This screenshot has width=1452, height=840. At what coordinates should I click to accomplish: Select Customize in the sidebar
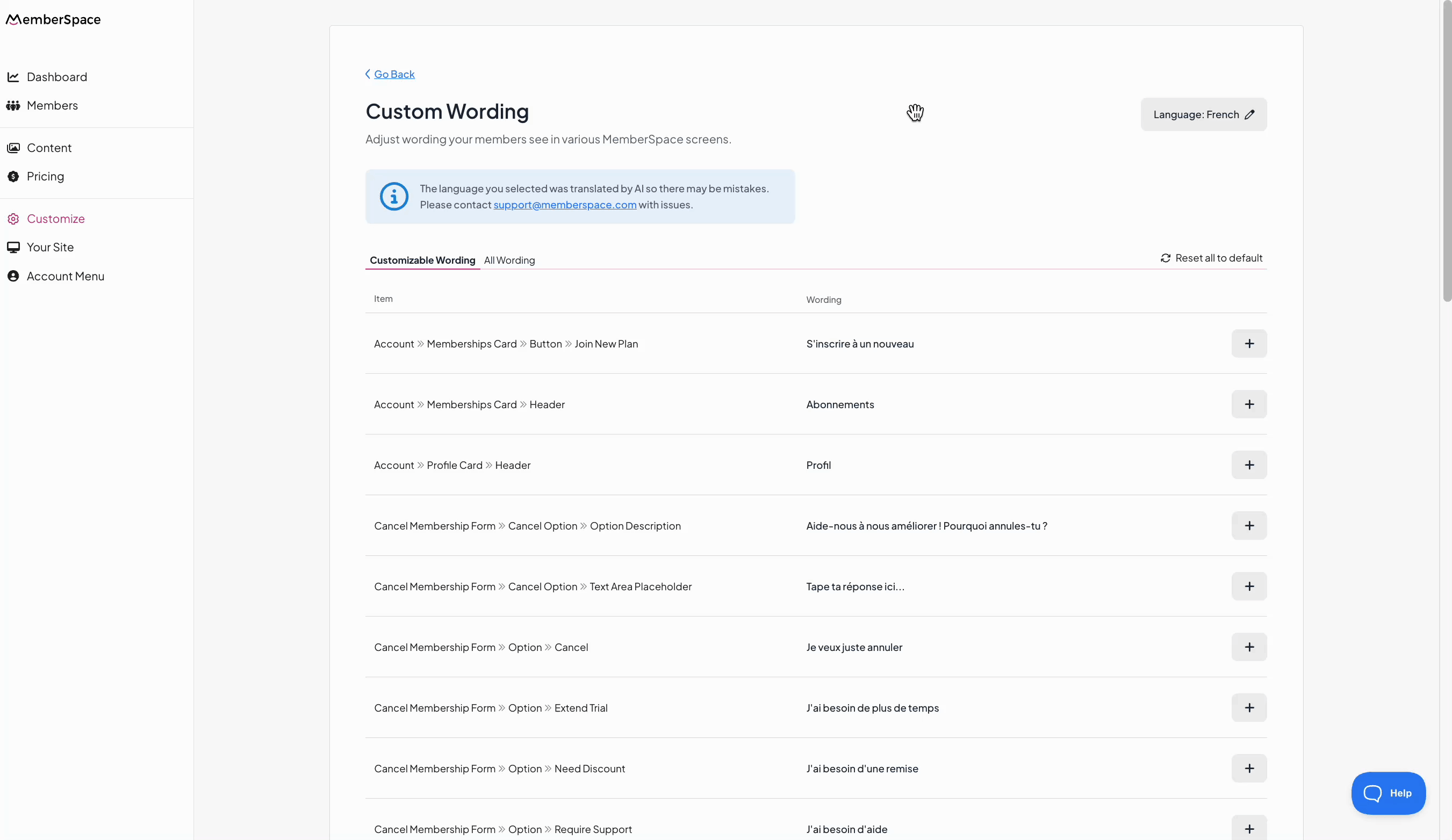pos(55,219)
